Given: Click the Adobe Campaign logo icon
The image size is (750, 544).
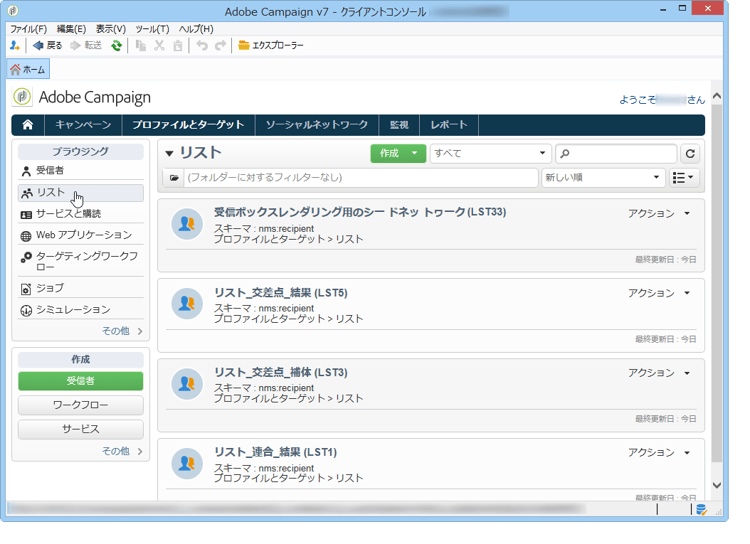Looking at the screenshot, I should click(22, 97).
